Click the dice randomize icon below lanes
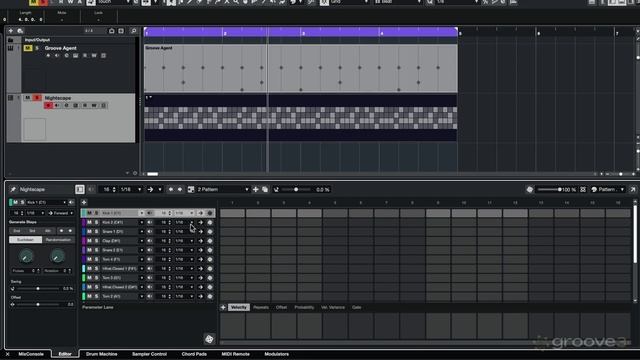 209,339
